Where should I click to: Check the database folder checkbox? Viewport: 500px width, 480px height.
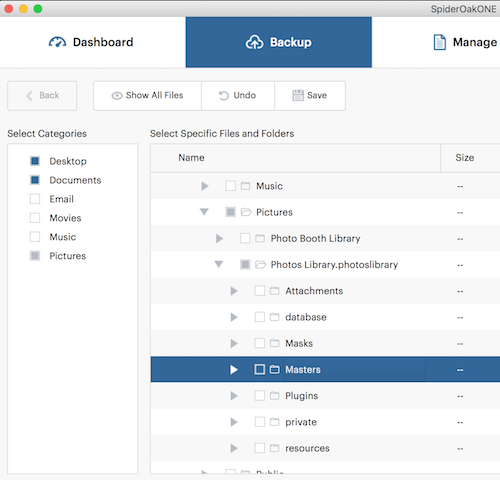tap(260, 317)
